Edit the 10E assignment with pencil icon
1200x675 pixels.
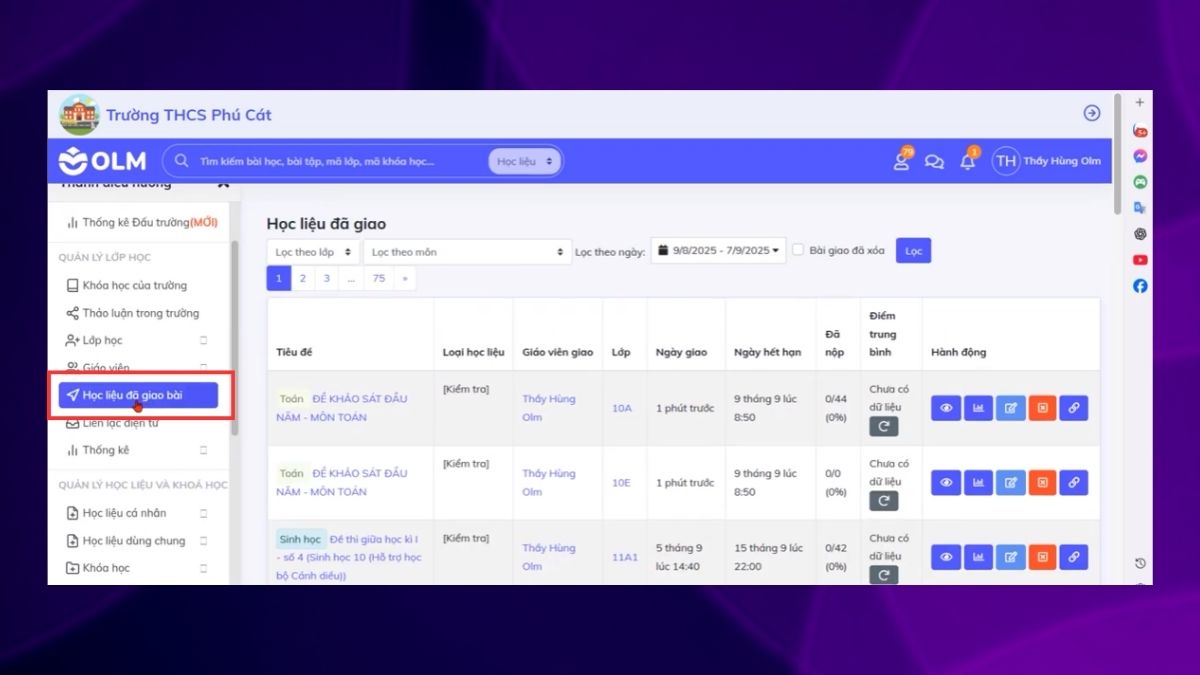click(x=1010, y=482)
